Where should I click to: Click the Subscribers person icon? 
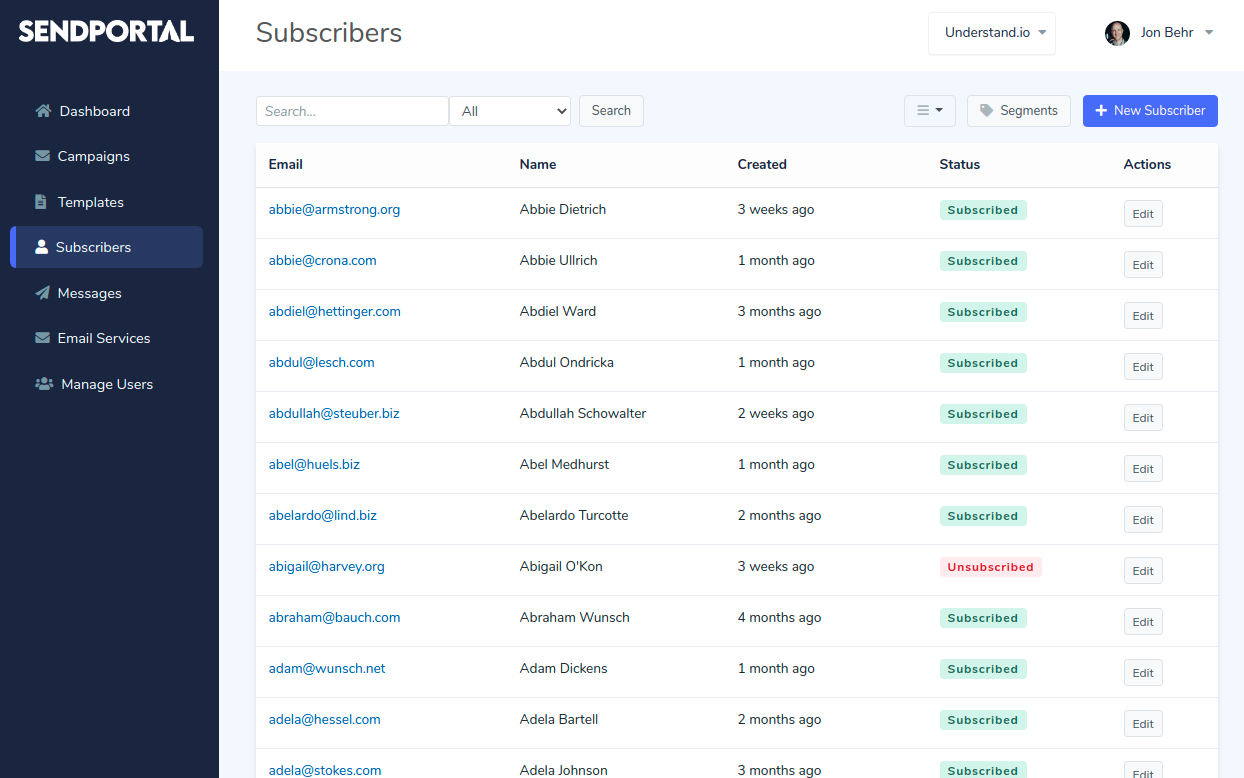pos(42,247)
